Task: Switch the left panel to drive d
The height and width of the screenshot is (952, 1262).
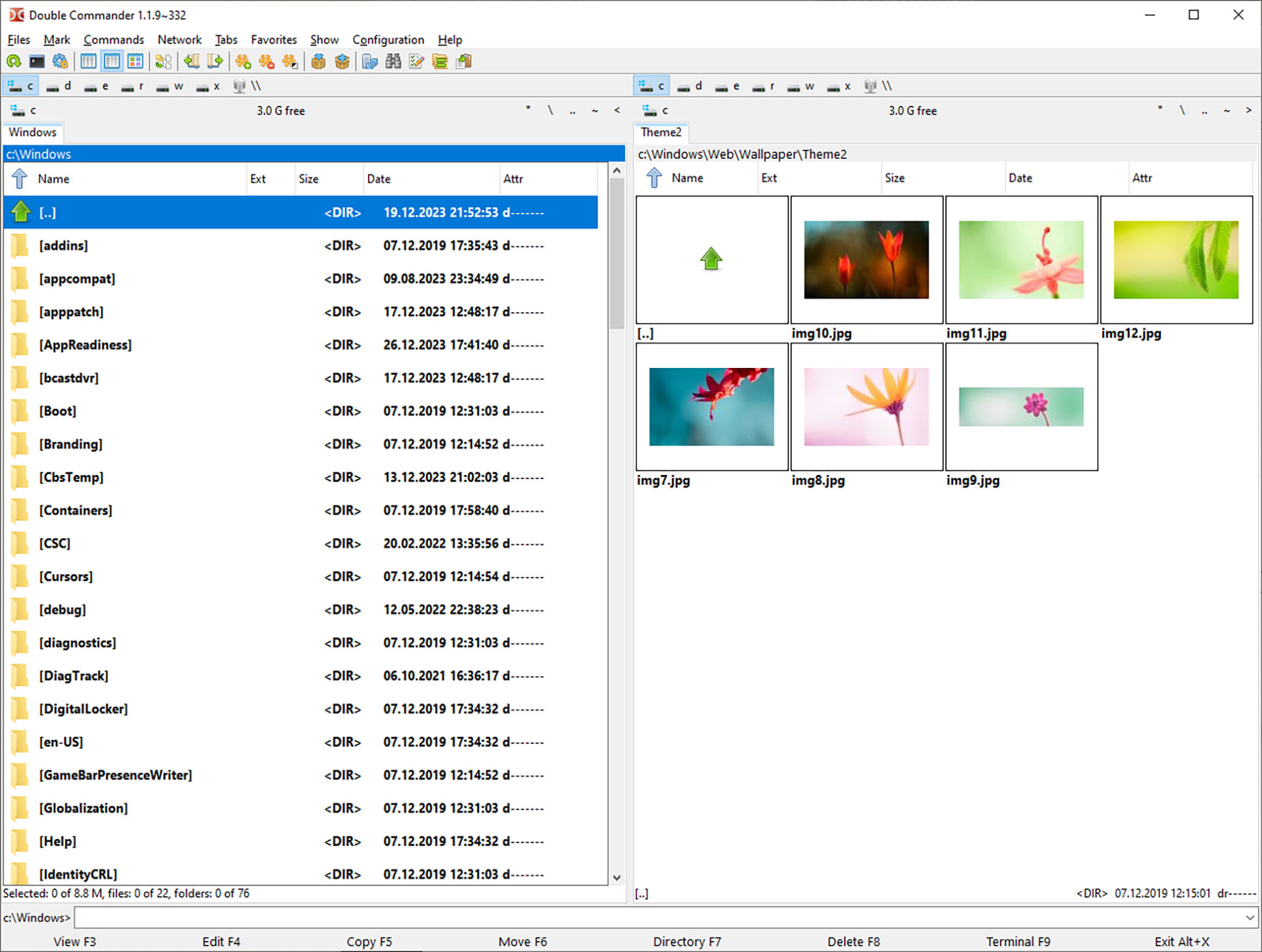Action: pyautogui.click(x=58, y=85)
